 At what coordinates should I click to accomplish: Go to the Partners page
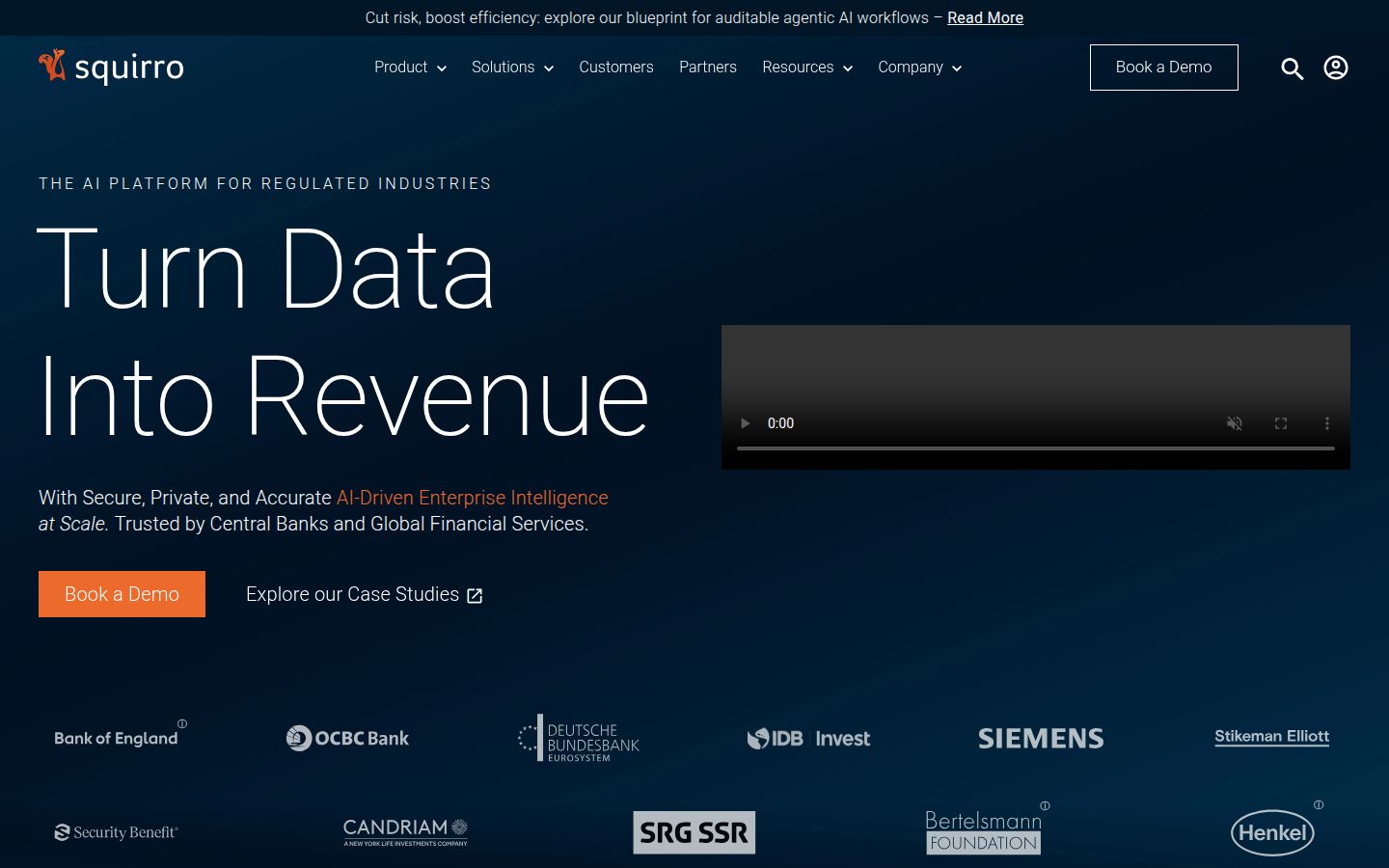(707, 68)
